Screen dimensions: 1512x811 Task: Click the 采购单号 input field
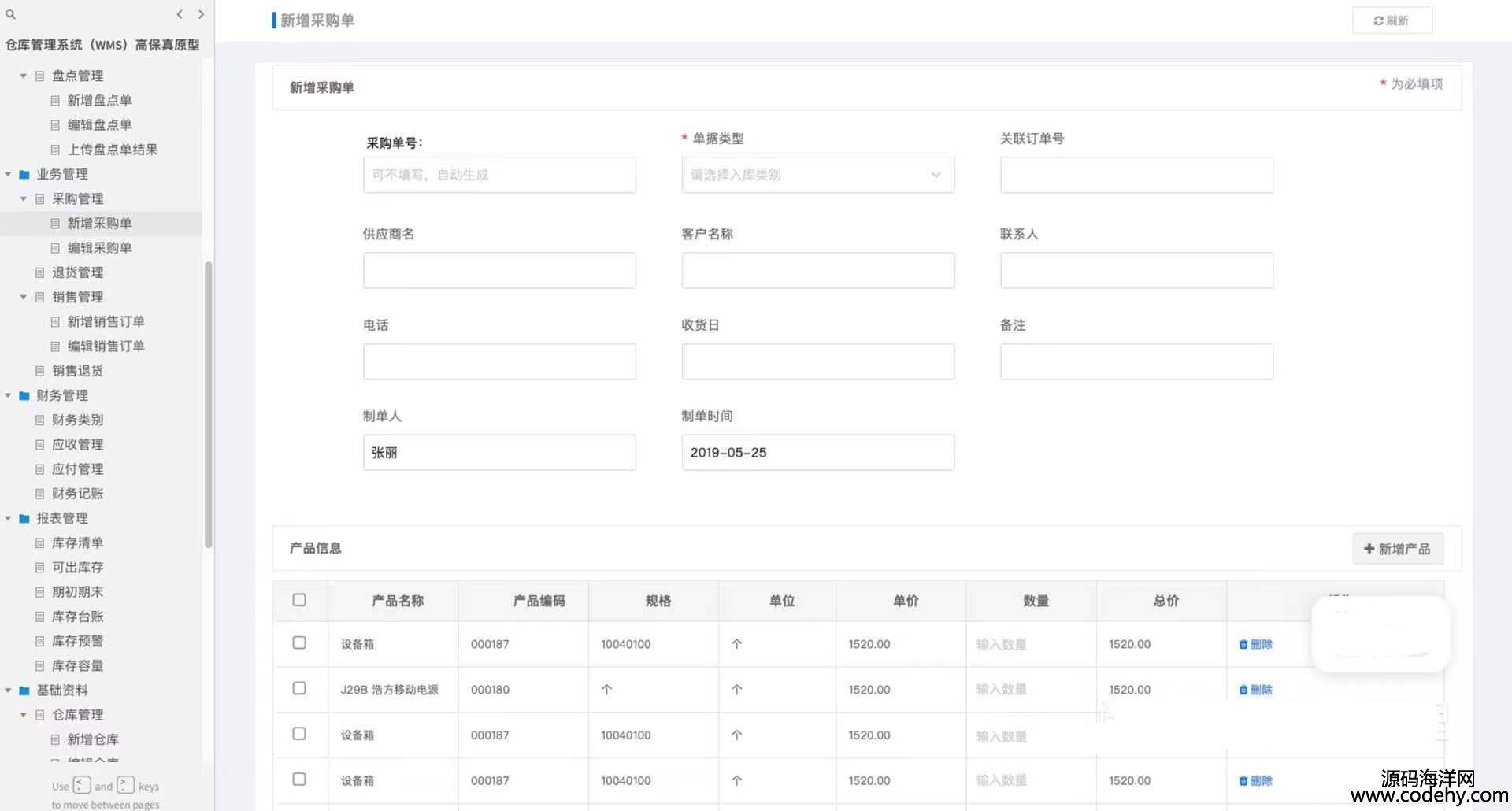click(x=499, y=175)
